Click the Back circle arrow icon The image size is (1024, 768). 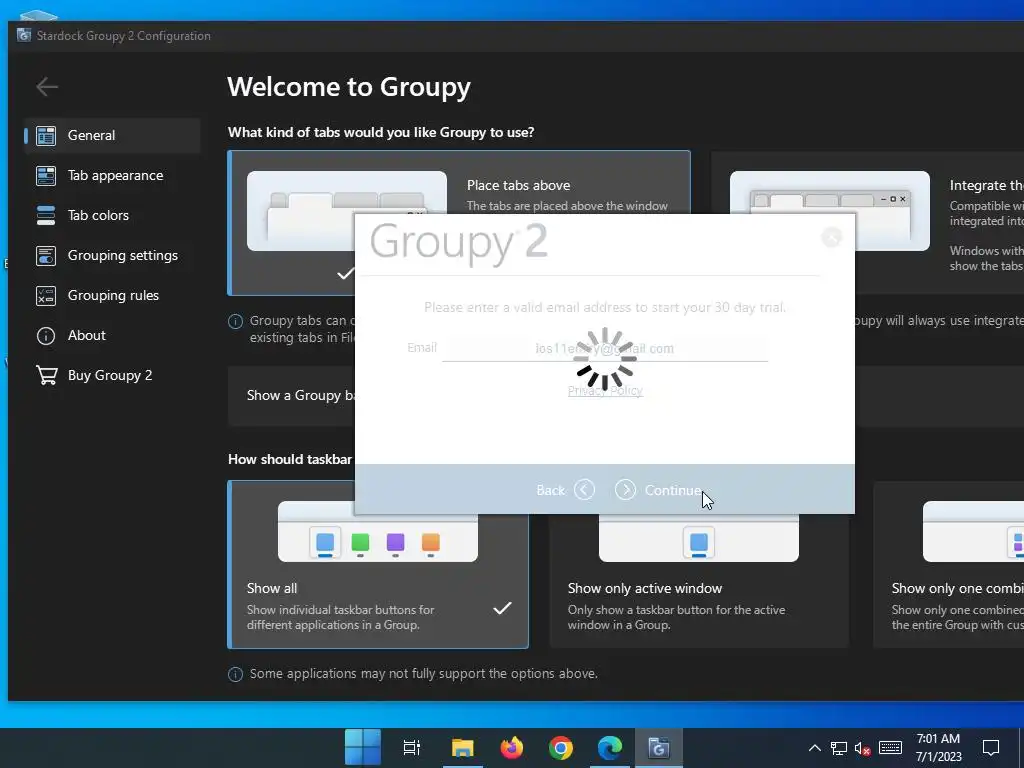click(584, 490)
